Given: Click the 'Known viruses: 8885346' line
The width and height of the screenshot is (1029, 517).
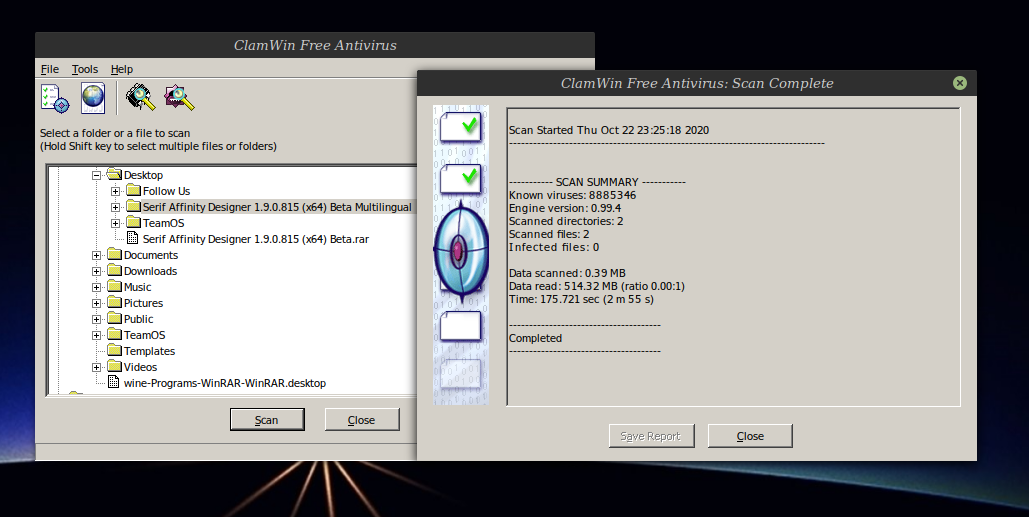Looking at the screenshot, I should pos(572,195).
